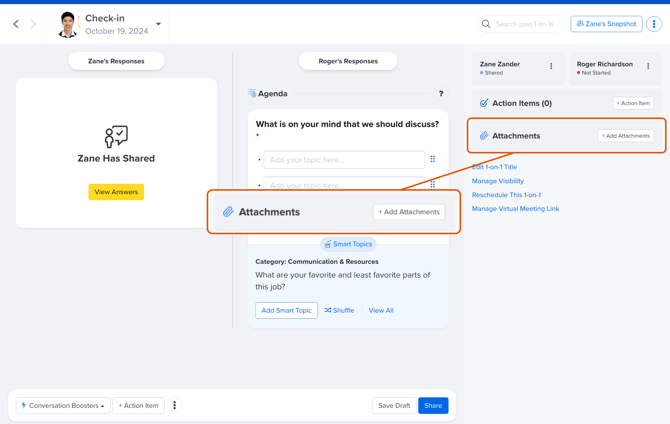This screenshot has height=424, width=670.
Task: Open the Check-in date dropdown arrow
Action: click(158, 24)
